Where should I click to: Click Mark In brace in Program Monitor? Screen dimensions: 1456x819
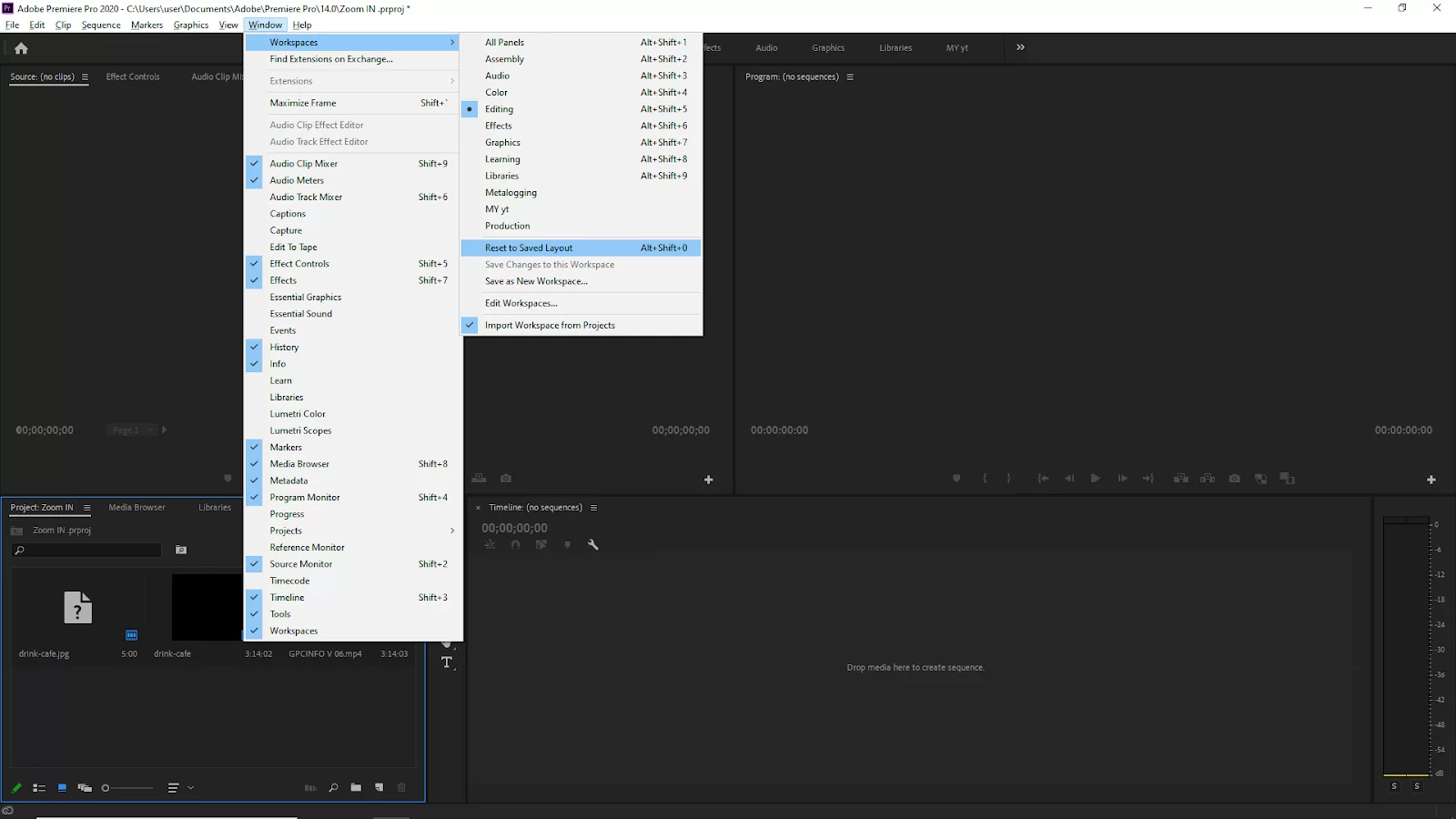(x=985, y=479)
